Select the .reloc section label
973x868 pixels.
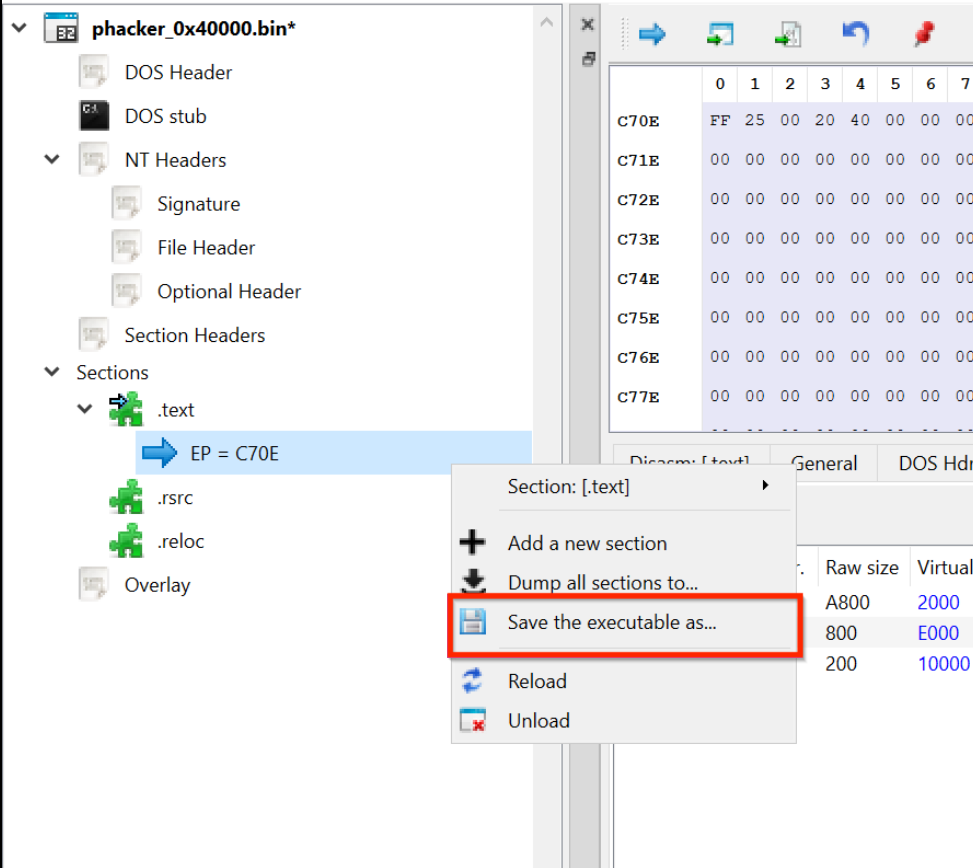pyautogui.click(x=181, y=541)
